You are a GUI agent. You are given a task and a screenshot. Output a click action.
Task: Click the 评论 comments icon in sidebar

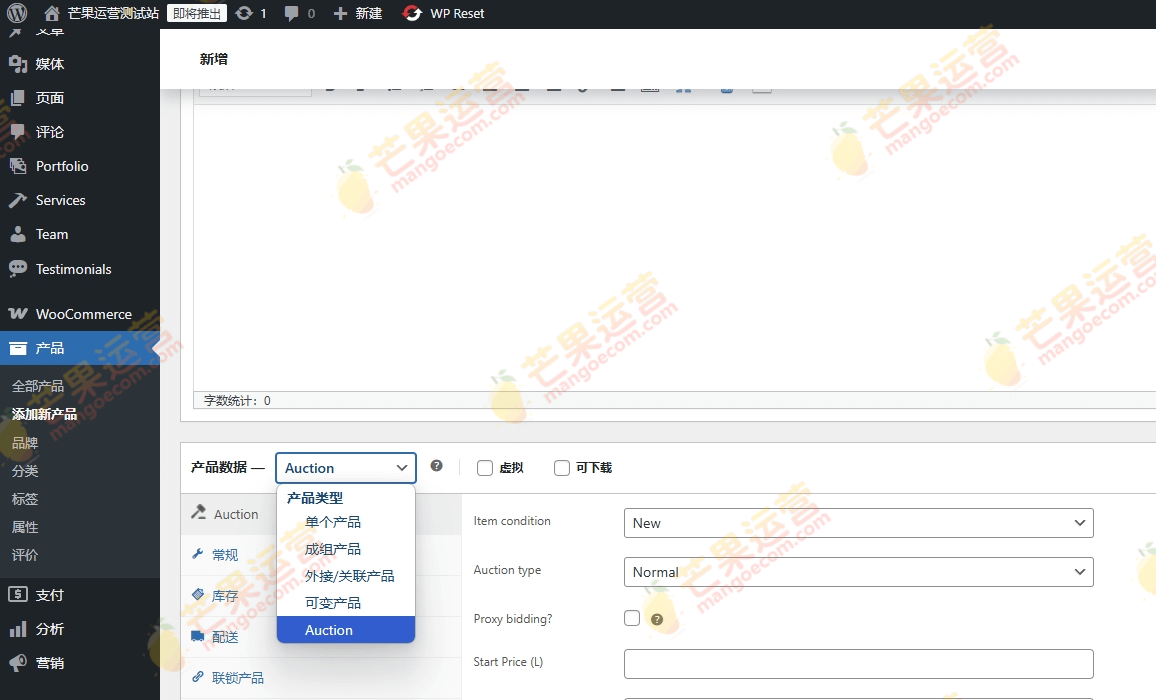pyautogui.click(x=18, y=132)
